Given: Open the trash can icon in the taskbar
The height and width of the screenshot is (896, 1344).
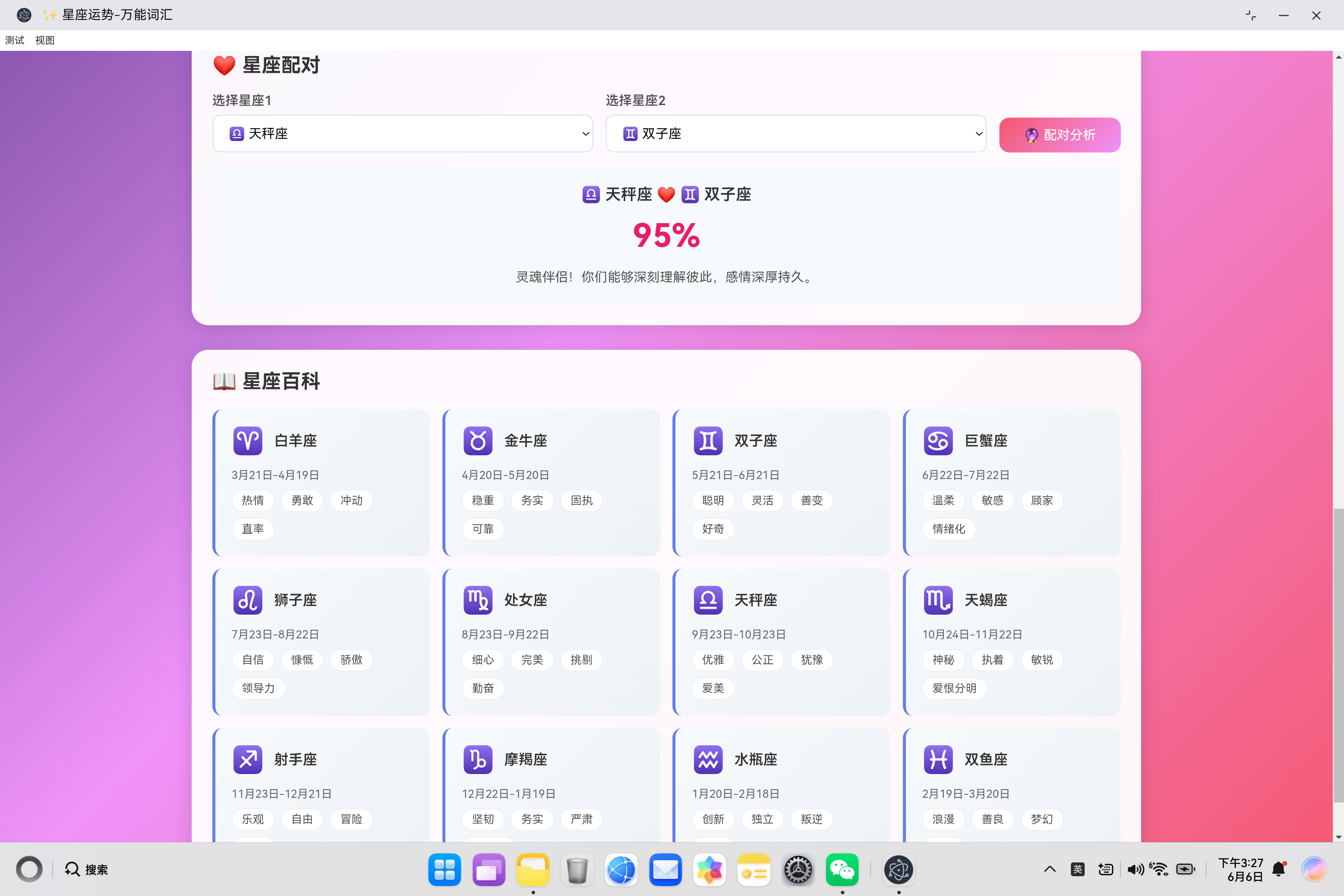Looking at the screenshot, I should click(x=577, y=870).
